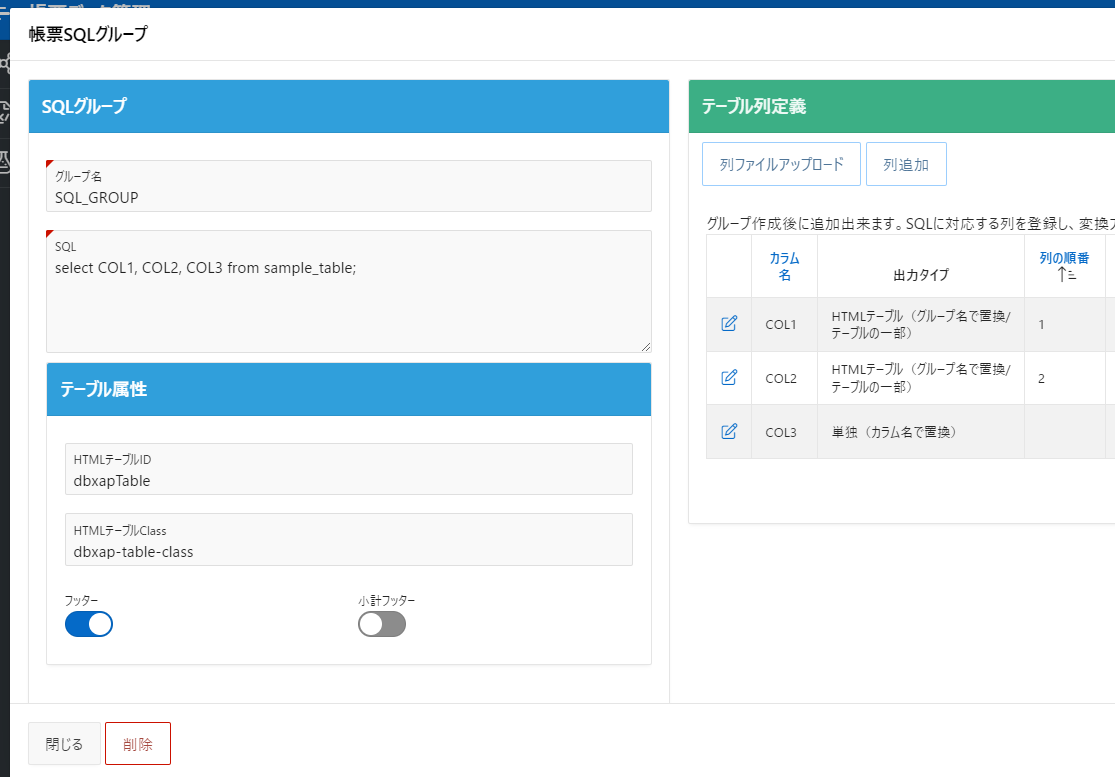Delete the SQL group using 削除
The height and width of the screenshot is (777, 1115).
click(137, 743)
